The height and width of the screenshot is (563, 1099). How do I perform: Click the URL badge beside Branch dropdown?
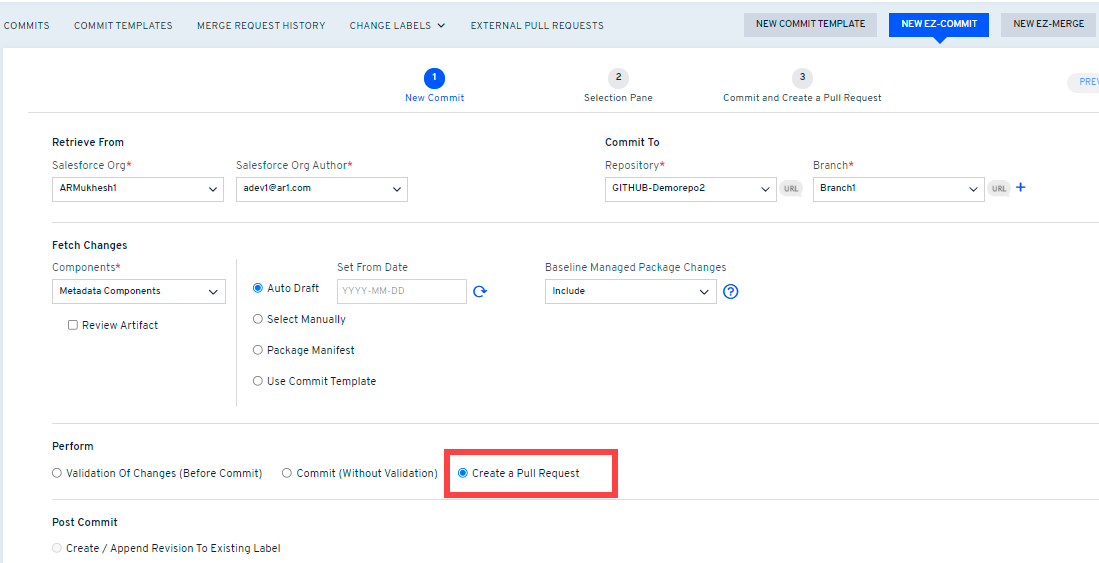coord(999,188)
